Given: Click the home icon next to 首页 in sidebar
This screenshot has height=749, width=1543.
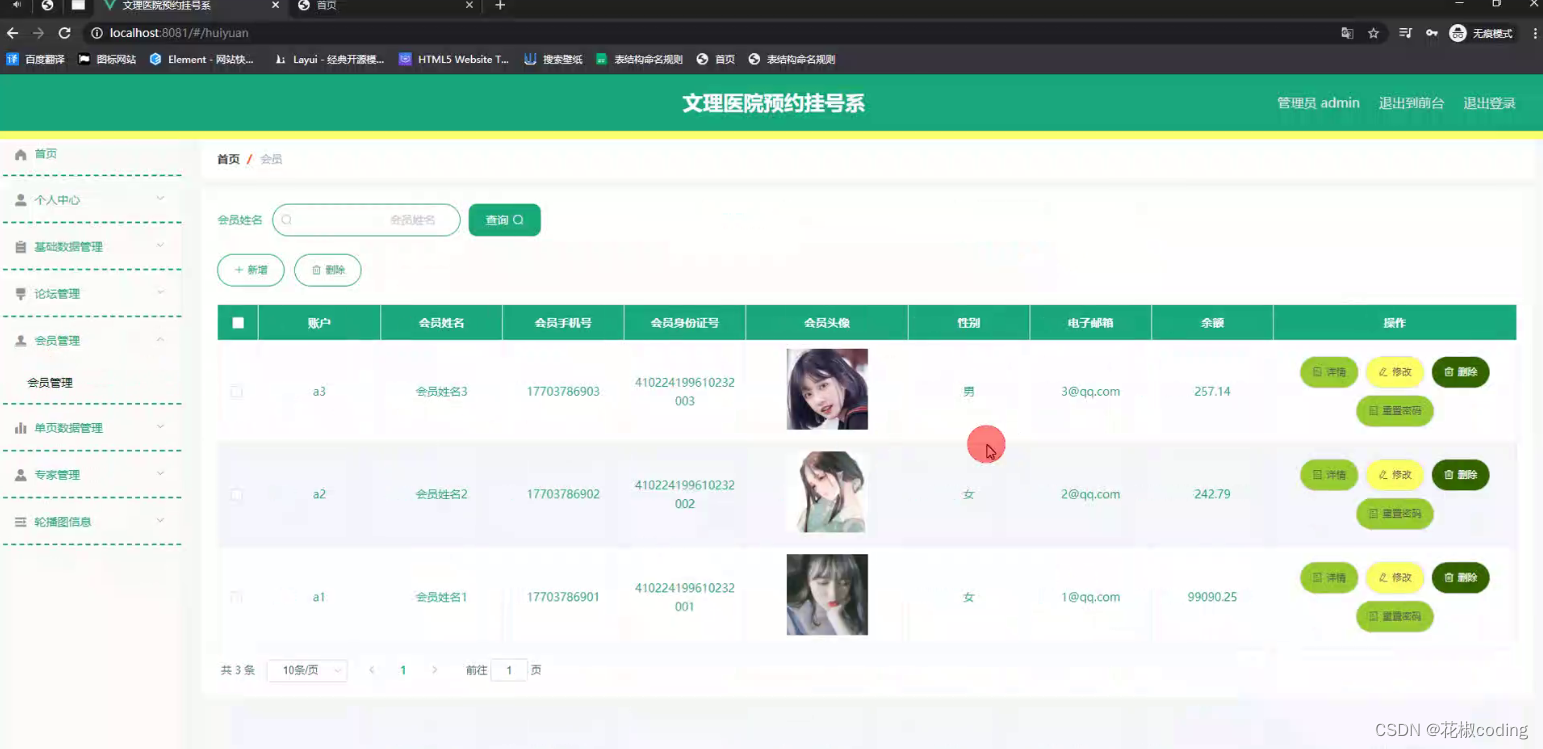Looking at the screenshot, I should coord(21,153).
